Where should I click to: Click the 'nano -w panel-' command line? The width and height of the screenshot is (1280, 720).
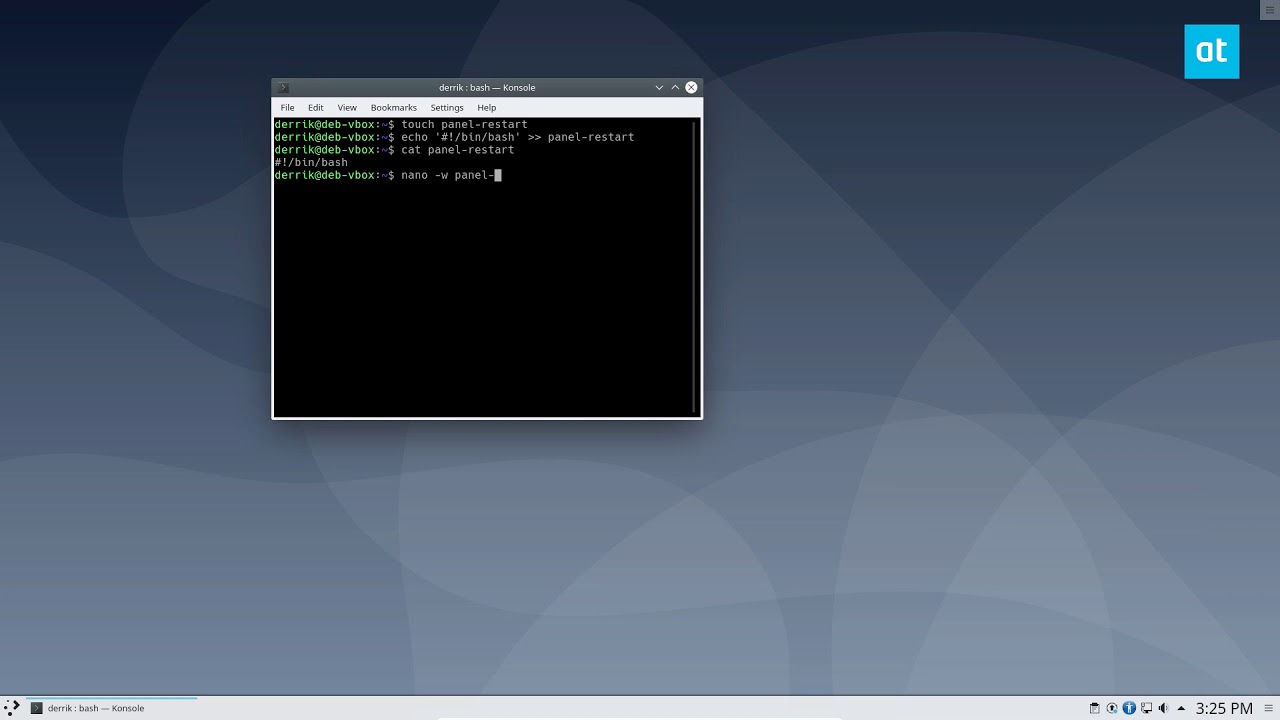(388, 175)
